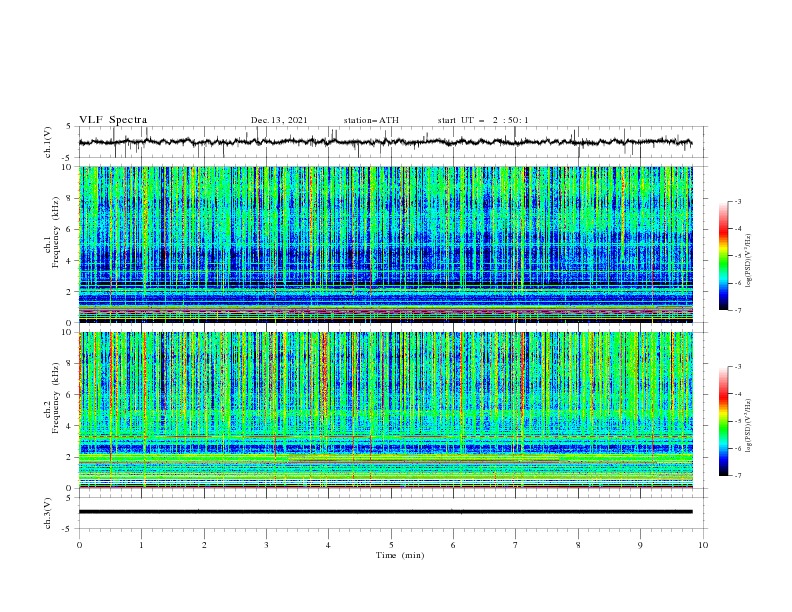The height and width of the screenshot is (612, 792).
Task: Click the "-7" label on ch.1 colorbar
Action: [738, 310]
